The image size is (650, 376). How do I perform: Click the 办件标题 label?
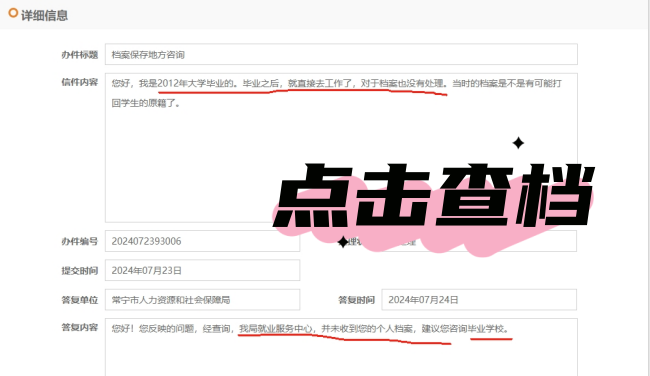tap(80, 55)
